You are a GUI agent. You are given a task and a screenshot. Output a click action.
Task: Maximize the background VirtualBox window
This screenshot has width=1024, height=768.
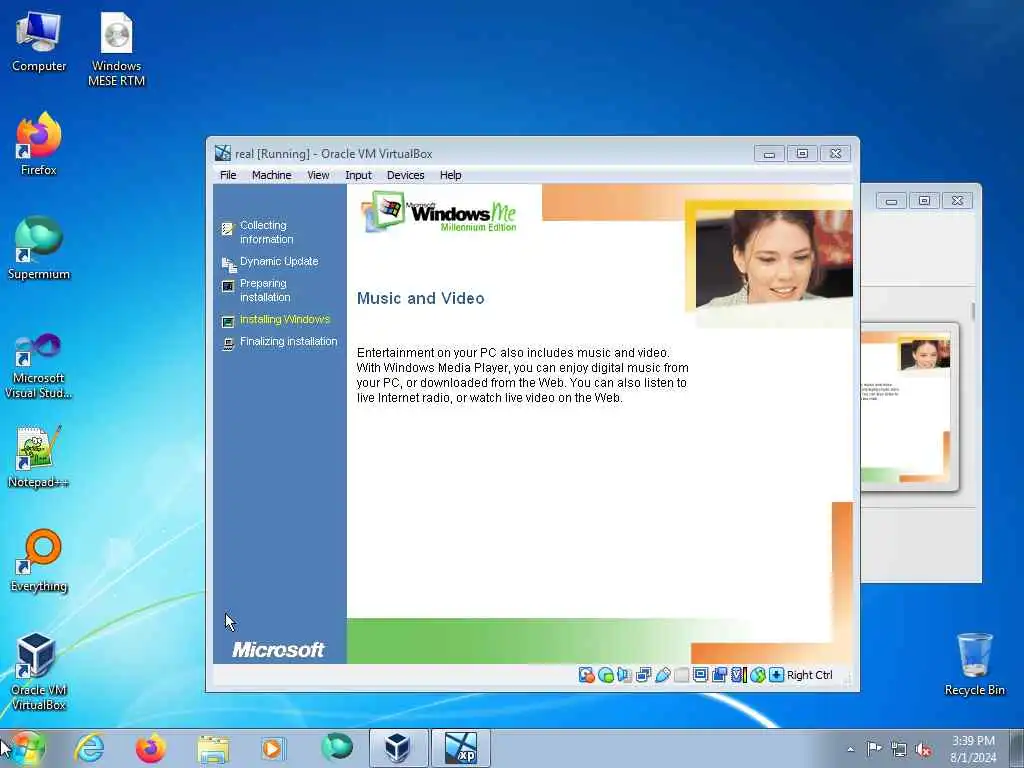coord(924,201)
